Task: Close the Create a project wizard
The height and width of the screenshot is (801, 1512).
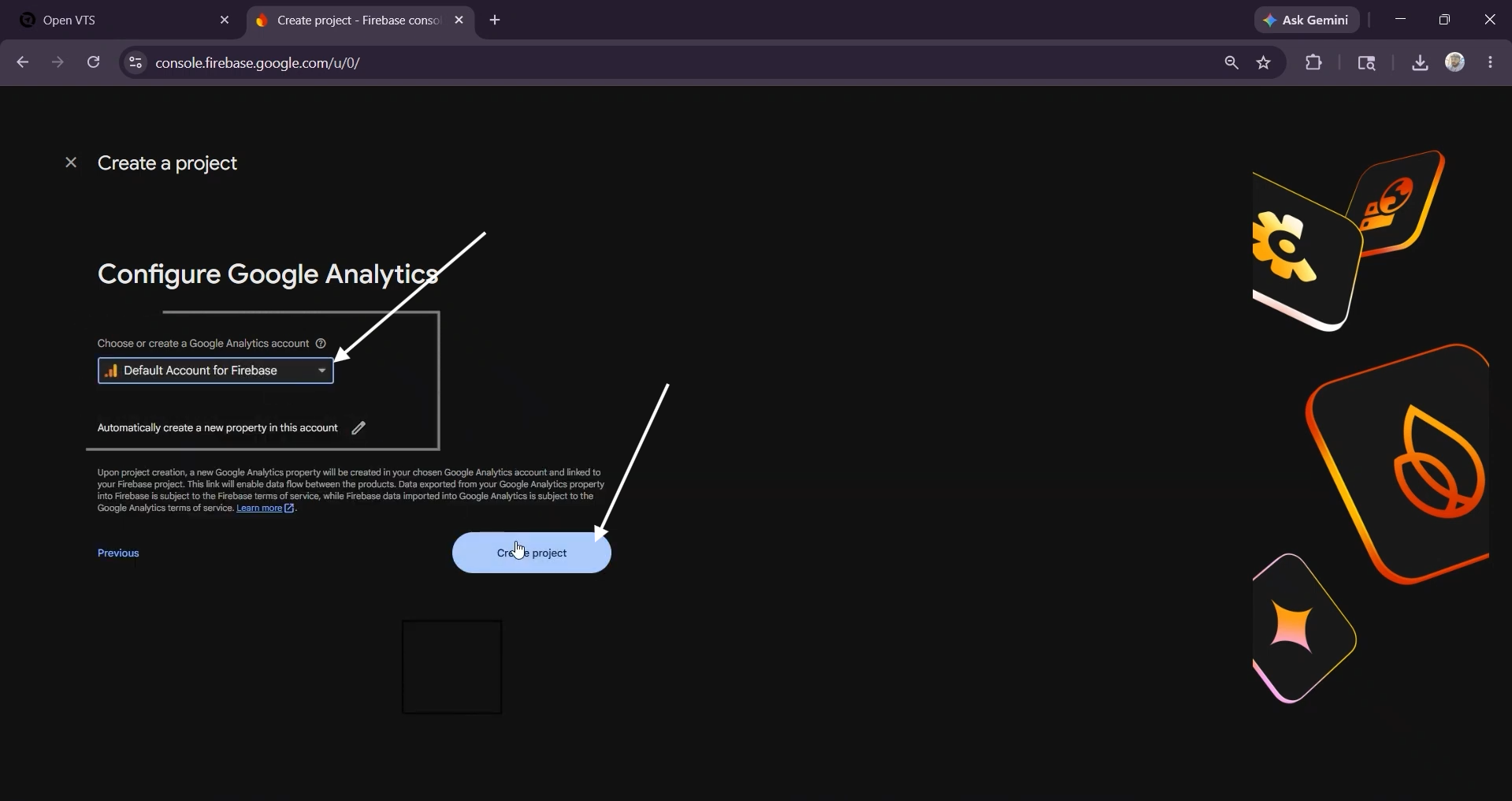Action: point(71,163)
